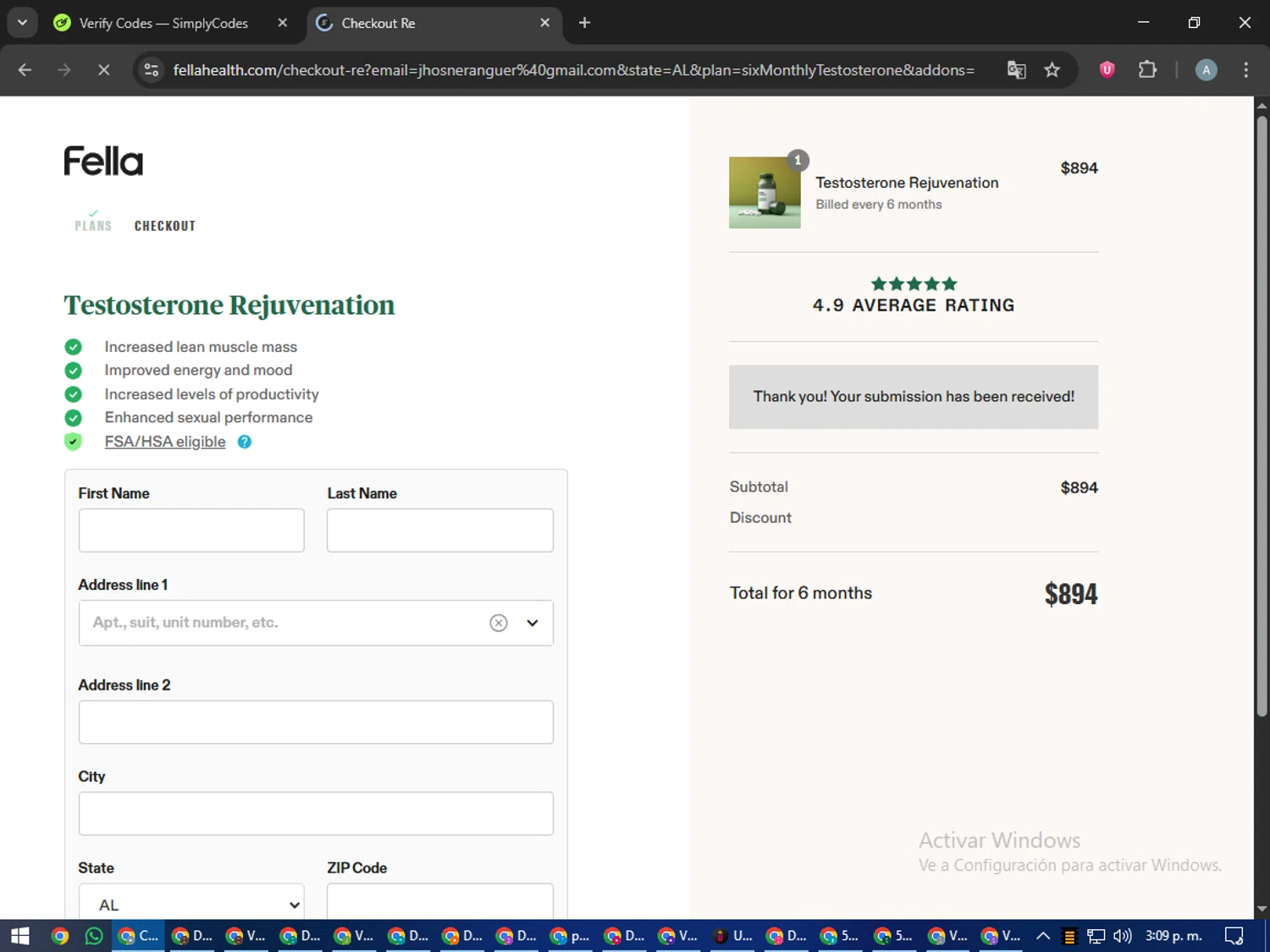Go forward in browser history
Screen dimensions: 1270x952
64,70
